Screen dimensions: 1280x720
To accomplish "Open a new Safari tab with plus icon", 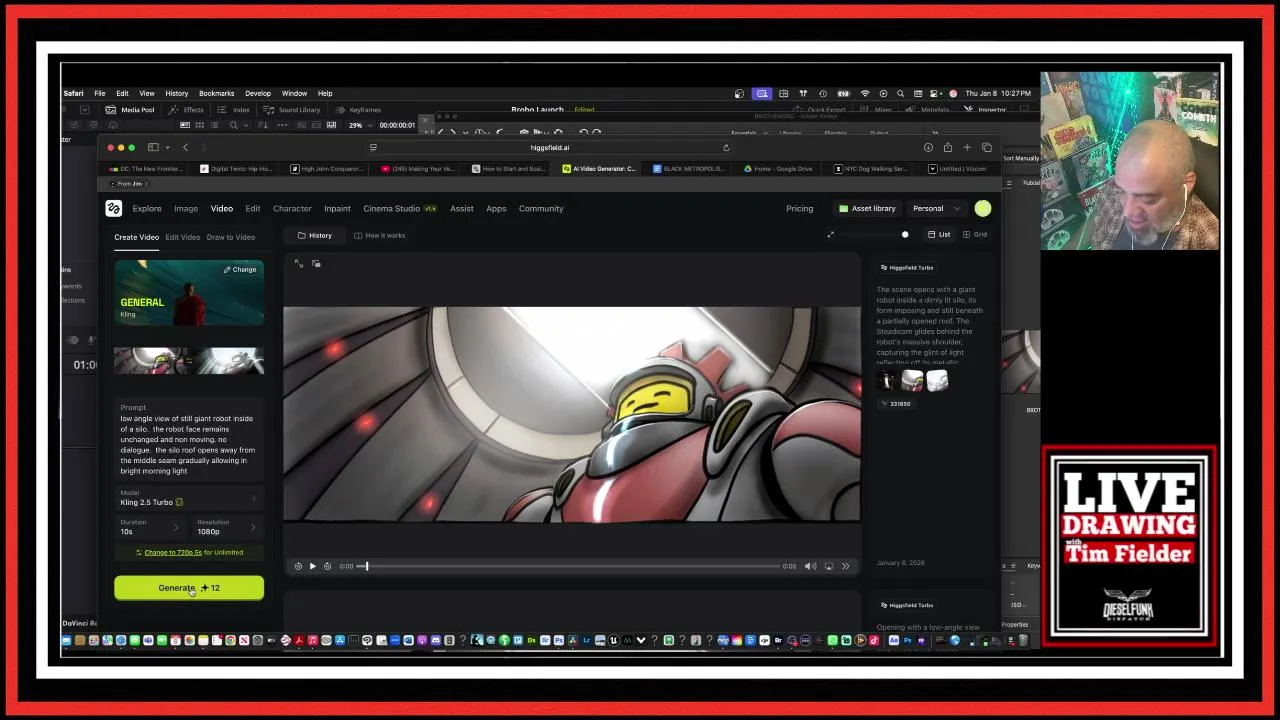I will tap(967, 147).
